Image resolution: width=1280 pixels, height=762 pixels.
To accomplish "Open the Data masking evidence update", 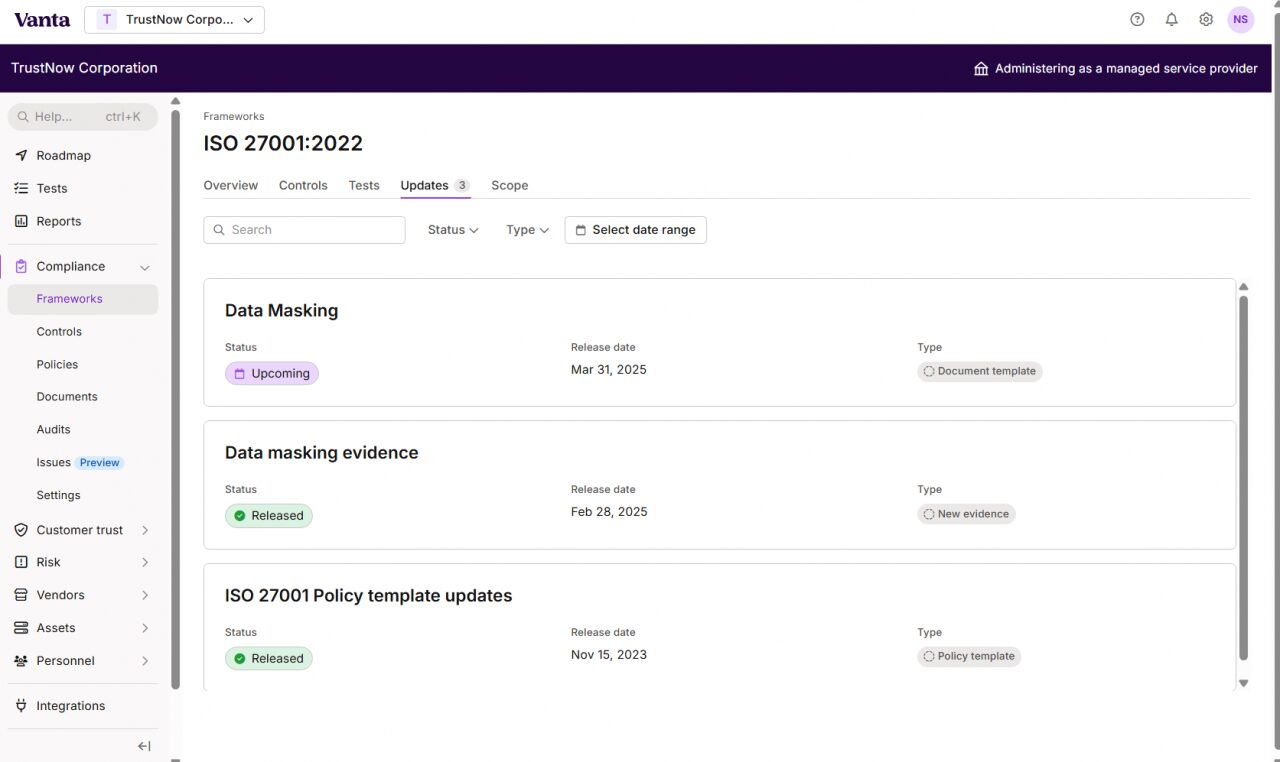I will (719, 485).
